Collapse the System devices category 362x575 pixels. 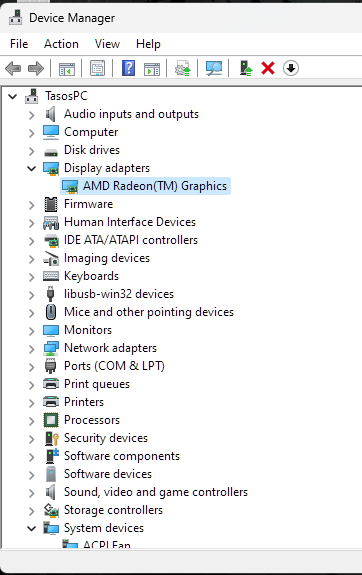32,528
